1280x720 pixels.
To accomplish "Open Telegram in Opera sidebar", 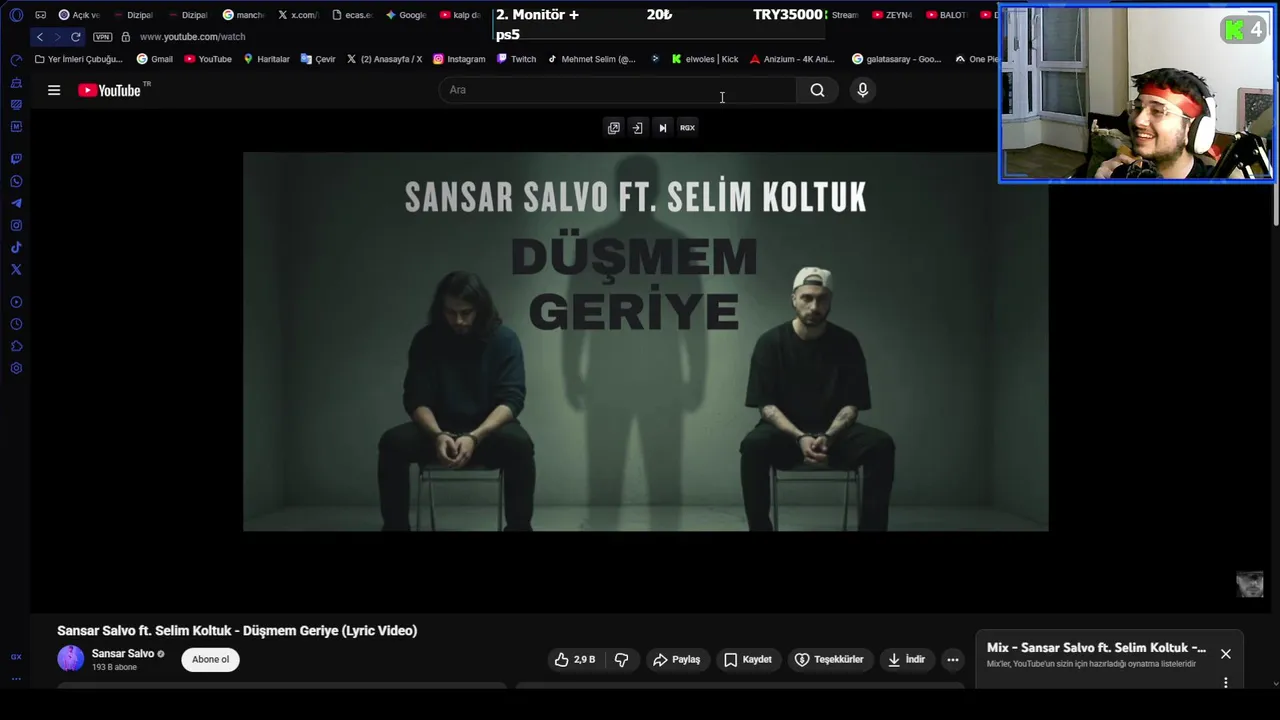I will (x=16, y=203).
